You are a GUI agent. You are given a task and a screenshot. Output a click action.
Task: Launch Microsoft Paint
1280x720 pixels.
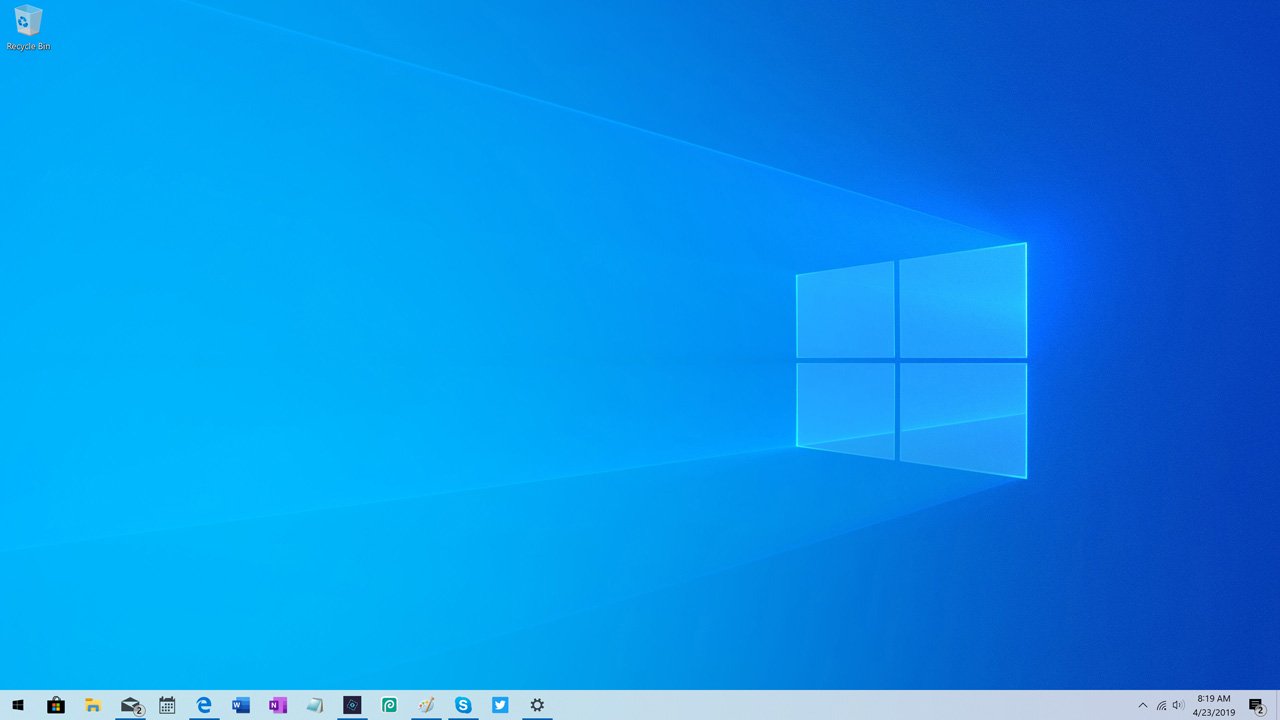click(x=426, y=705)
